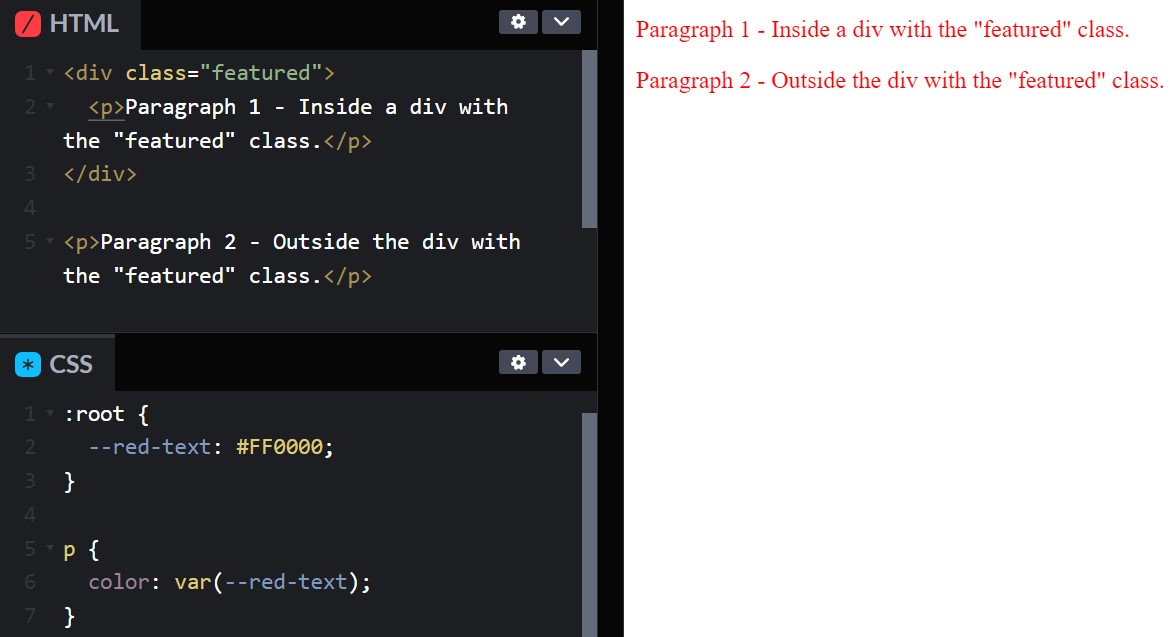
Task: Click HTML line number 4
Action: coord(30,207)
